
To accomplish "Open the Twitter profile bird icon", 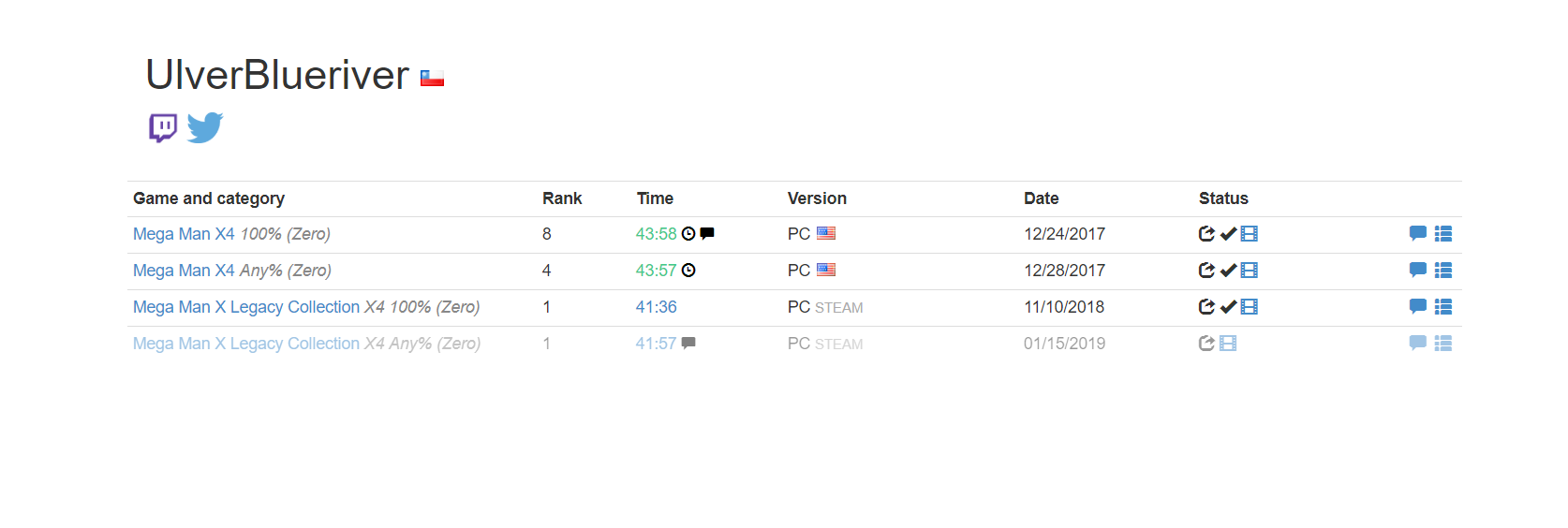I will tap(205, 127).
